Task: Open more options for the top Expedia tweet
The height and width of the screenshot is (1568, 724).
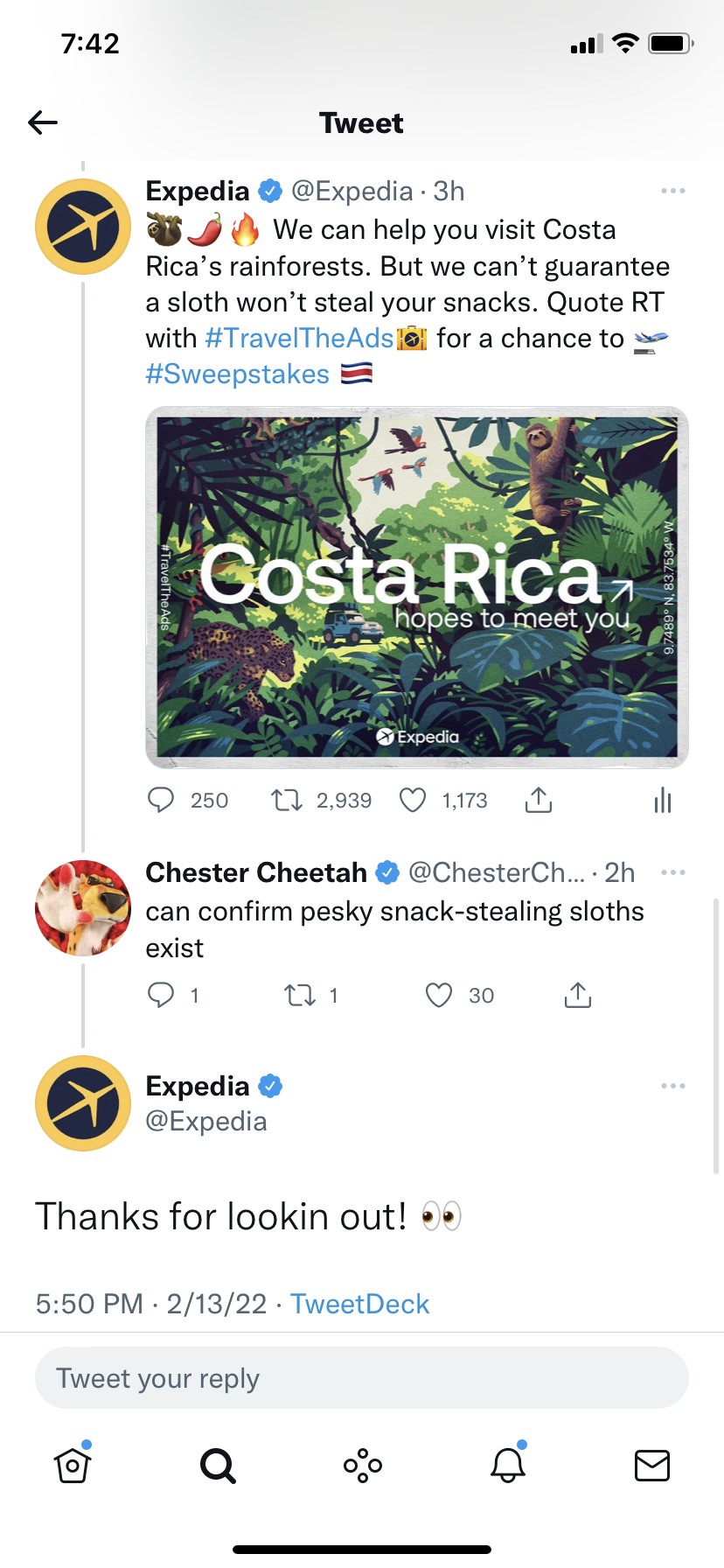Action: 672,191
